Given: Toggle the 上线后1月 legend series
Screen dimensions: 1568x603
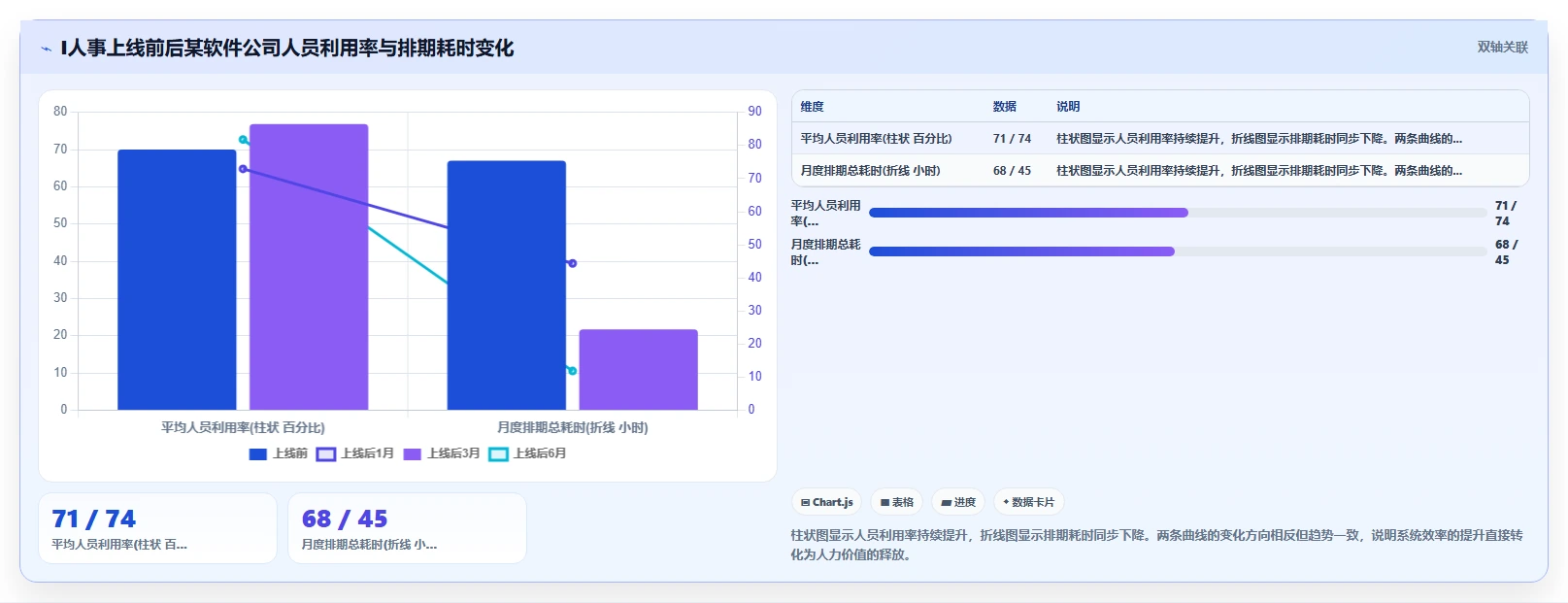Looking at the screenshot, I should pos(355,453).
